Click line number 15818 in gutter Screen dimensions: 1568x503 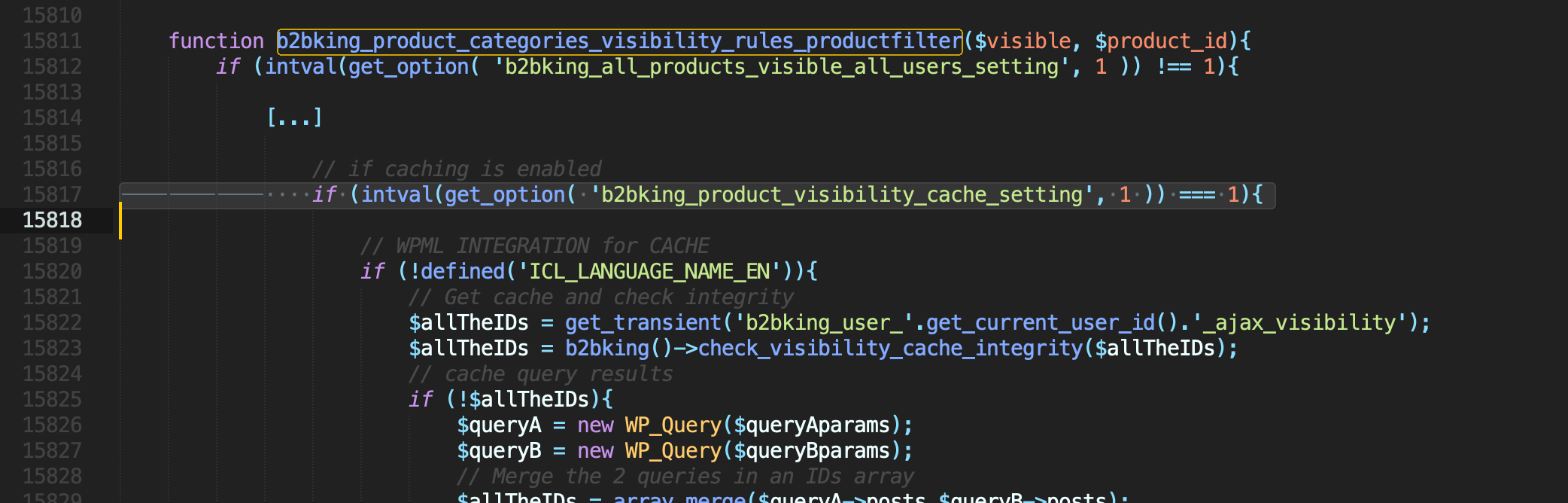coord(52,220)
